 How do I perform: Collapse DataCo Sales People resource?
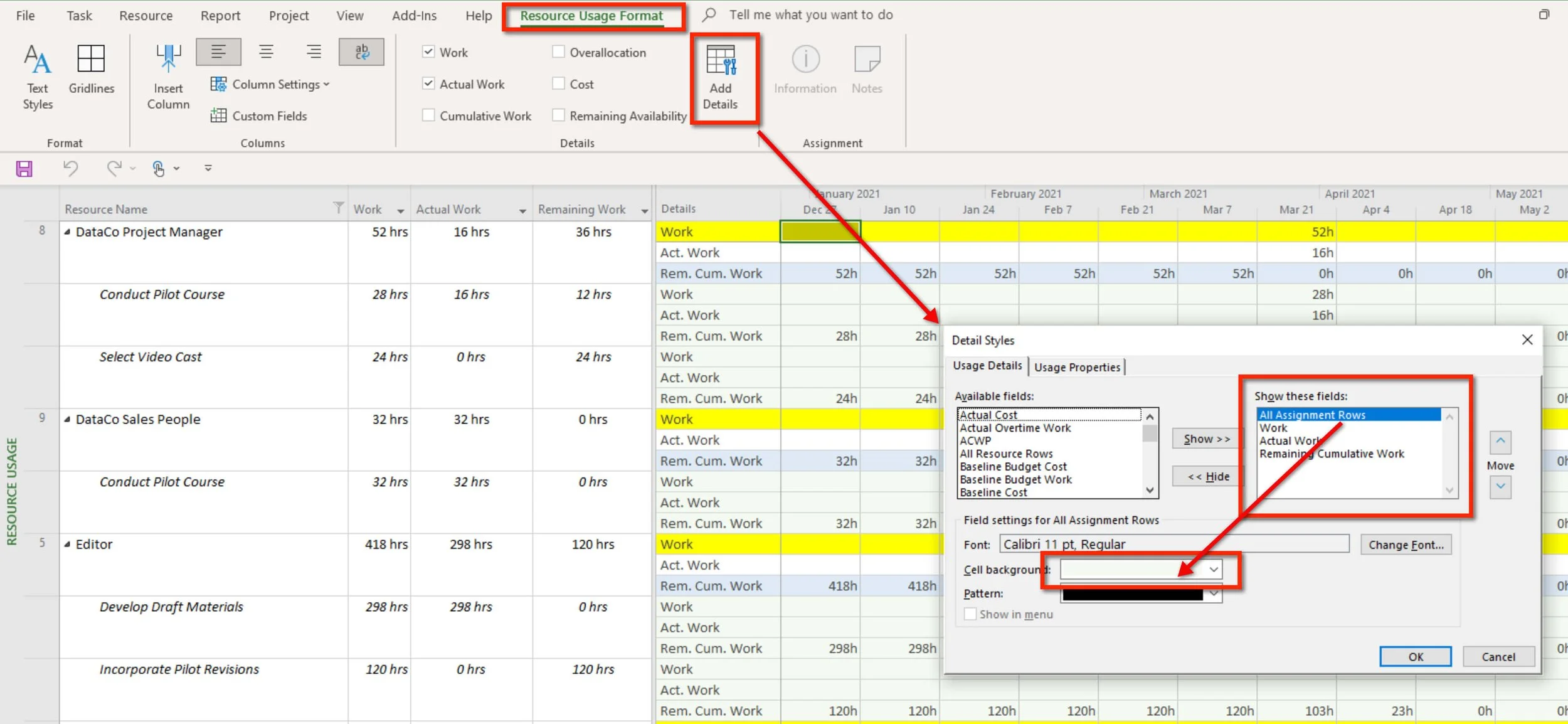click(67, 419)
